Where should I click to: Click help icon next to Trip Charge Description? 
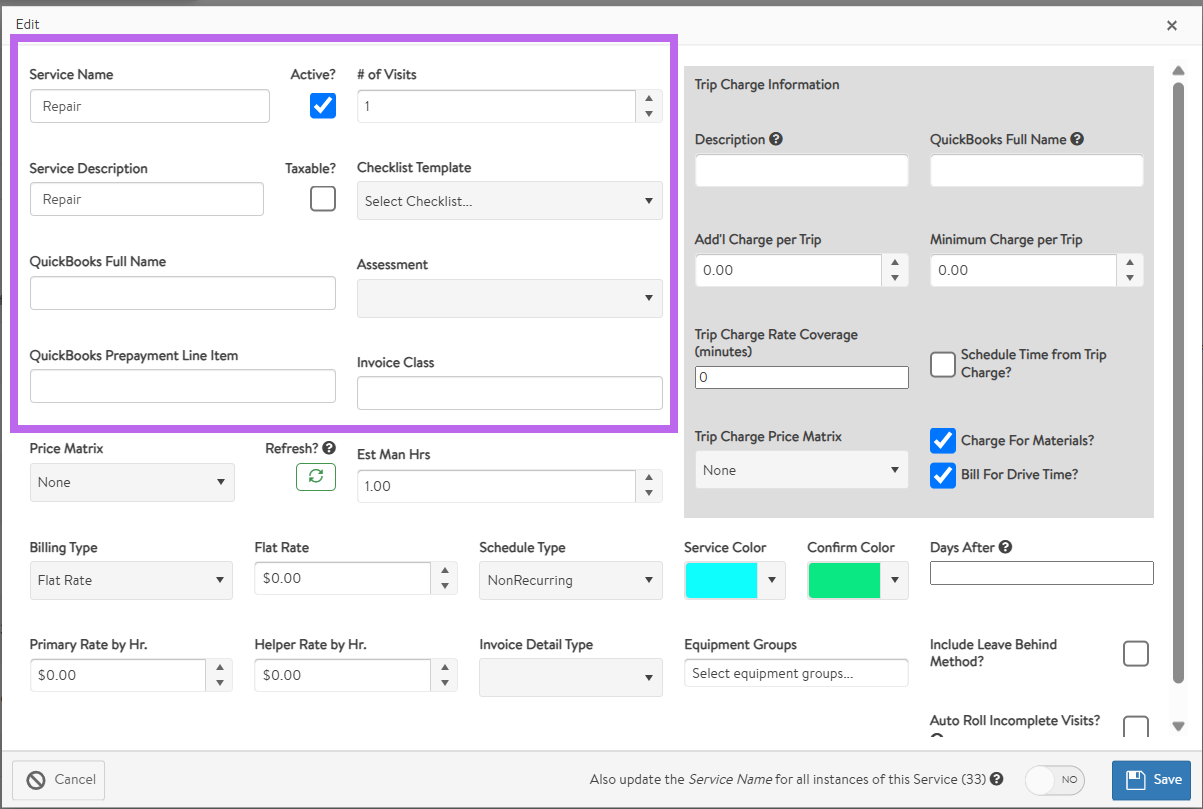776,140
